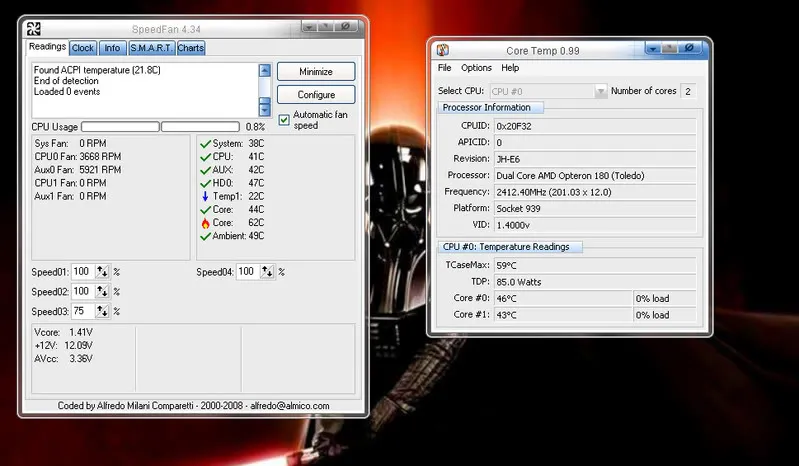Click the Core #0 load value
Image resolution: width=799 pixels, height=466 pixels.
tap(664, 298)
